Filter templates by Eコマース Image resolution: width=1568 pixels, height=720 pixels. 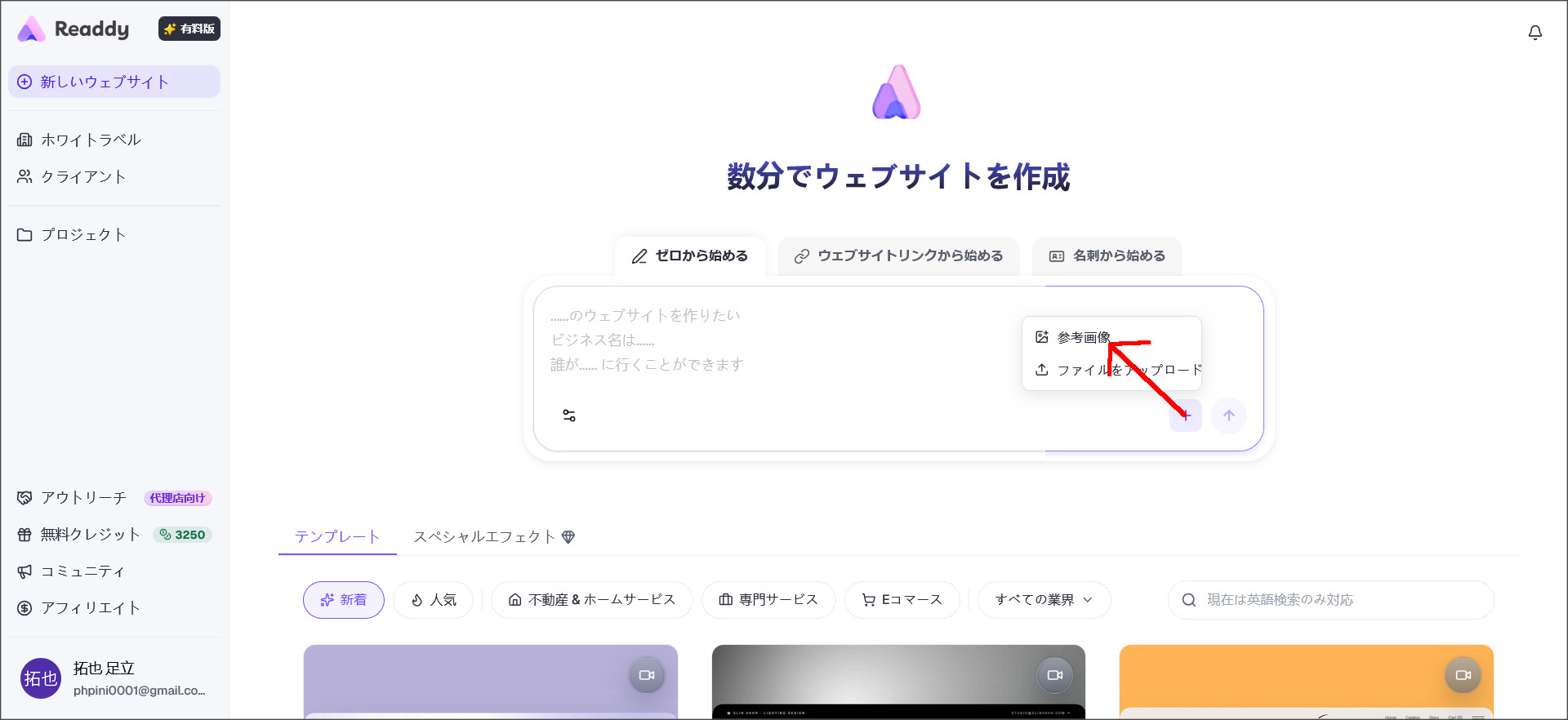pos(902,600)
